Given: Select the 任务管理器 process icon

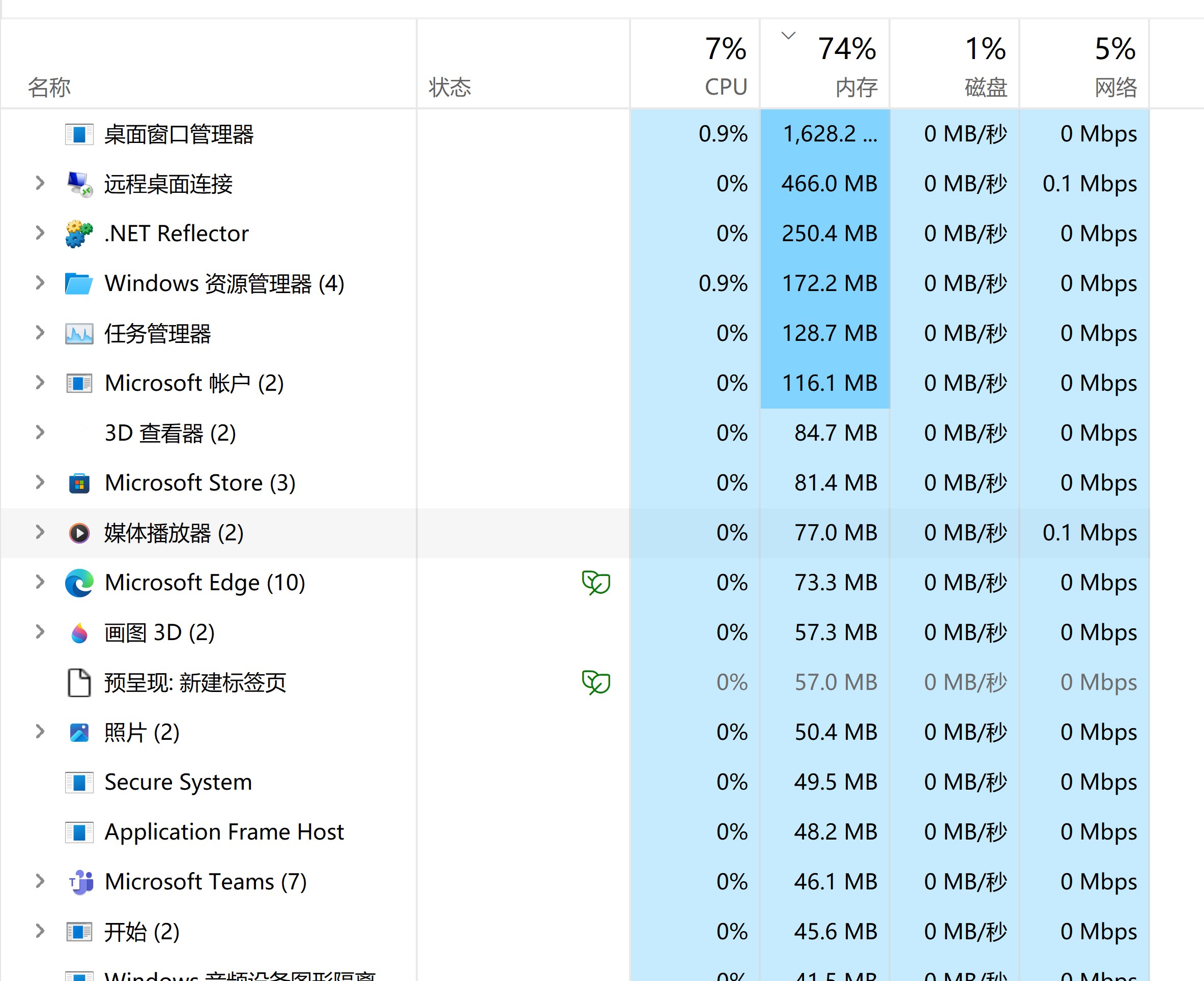Looking at the screenshot, I should pos(79,333).
